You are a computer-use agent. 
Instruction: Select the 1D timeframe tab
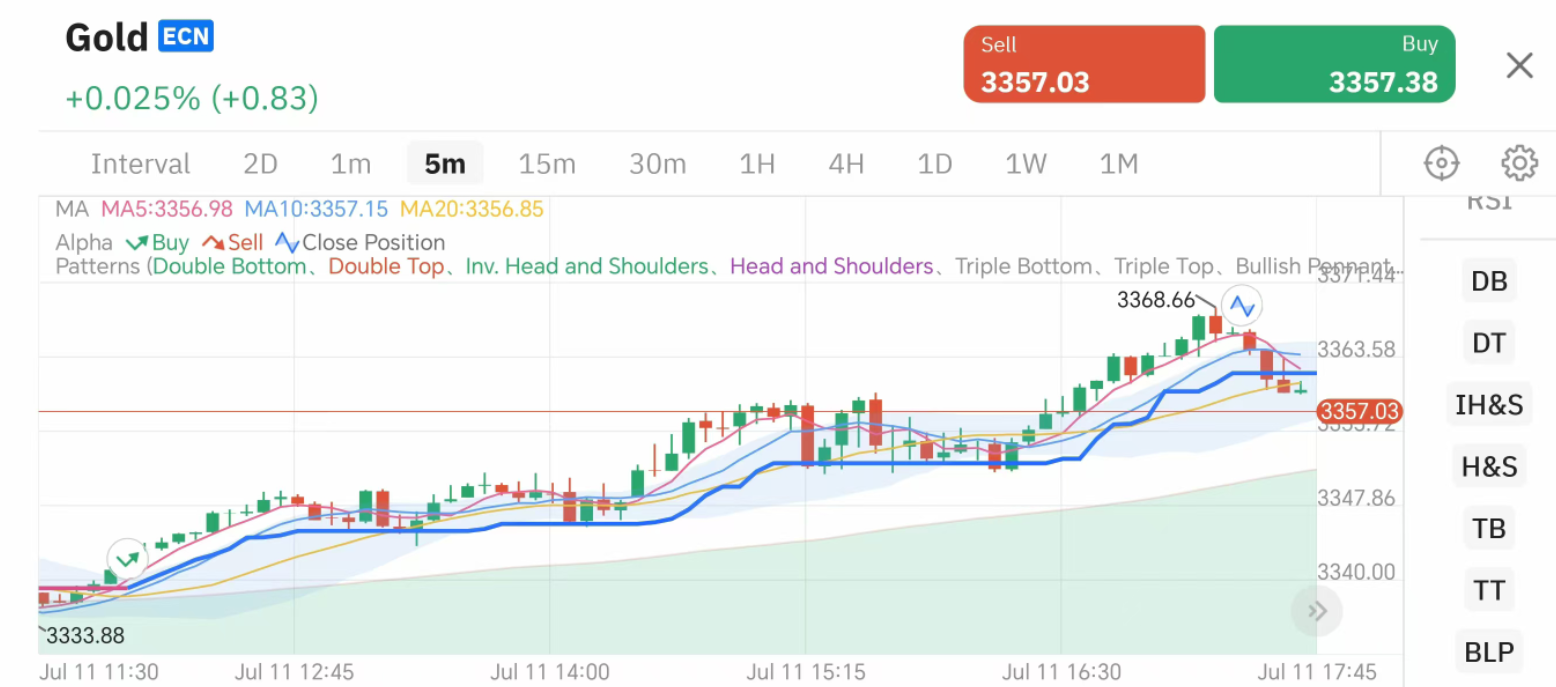[934, 163]
